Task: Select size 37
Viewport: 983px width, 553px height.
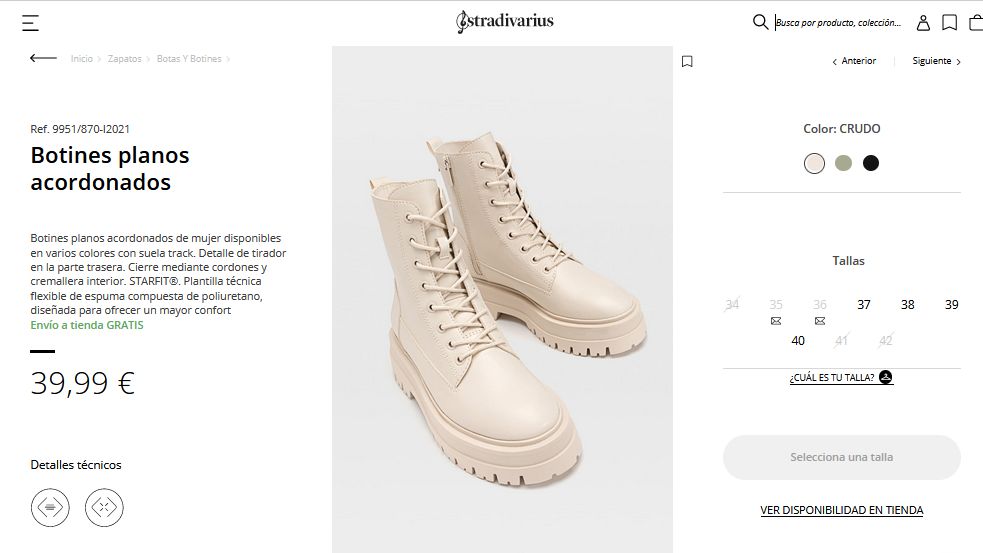Action: tap(864, 305)
